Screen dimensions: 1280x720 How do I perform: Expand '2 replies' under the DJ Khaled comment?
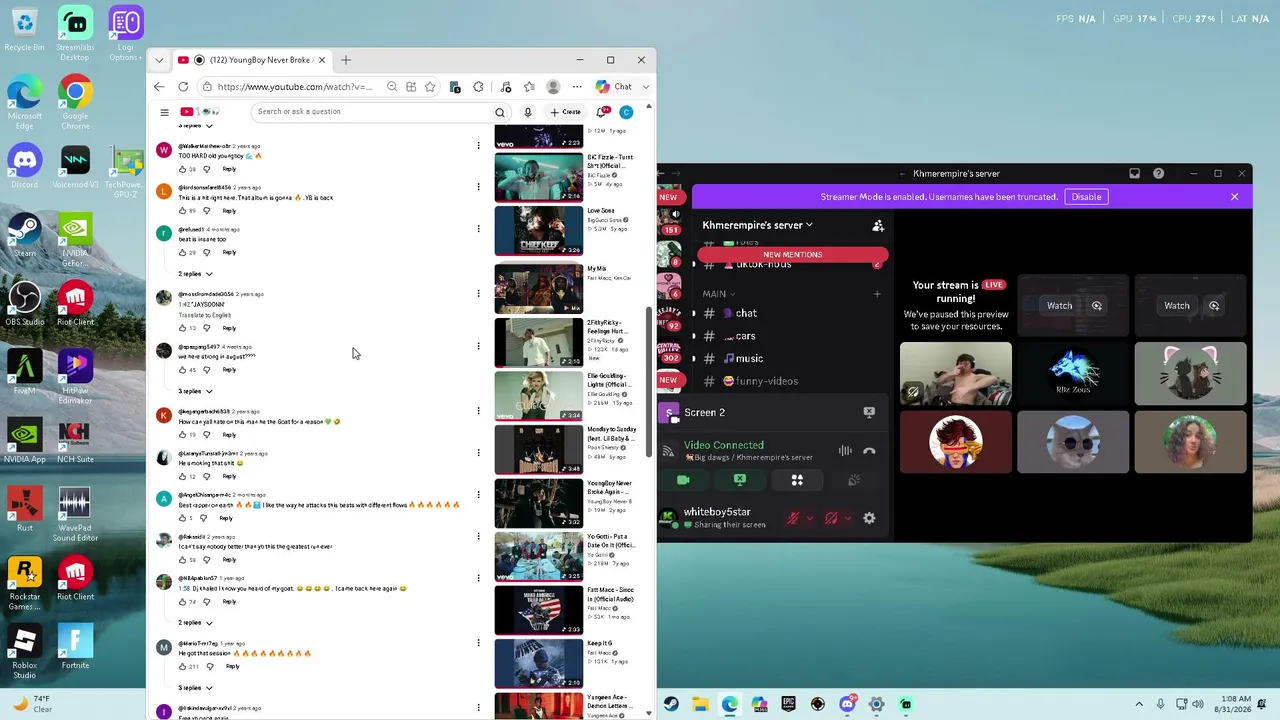(x=196, y=623)
